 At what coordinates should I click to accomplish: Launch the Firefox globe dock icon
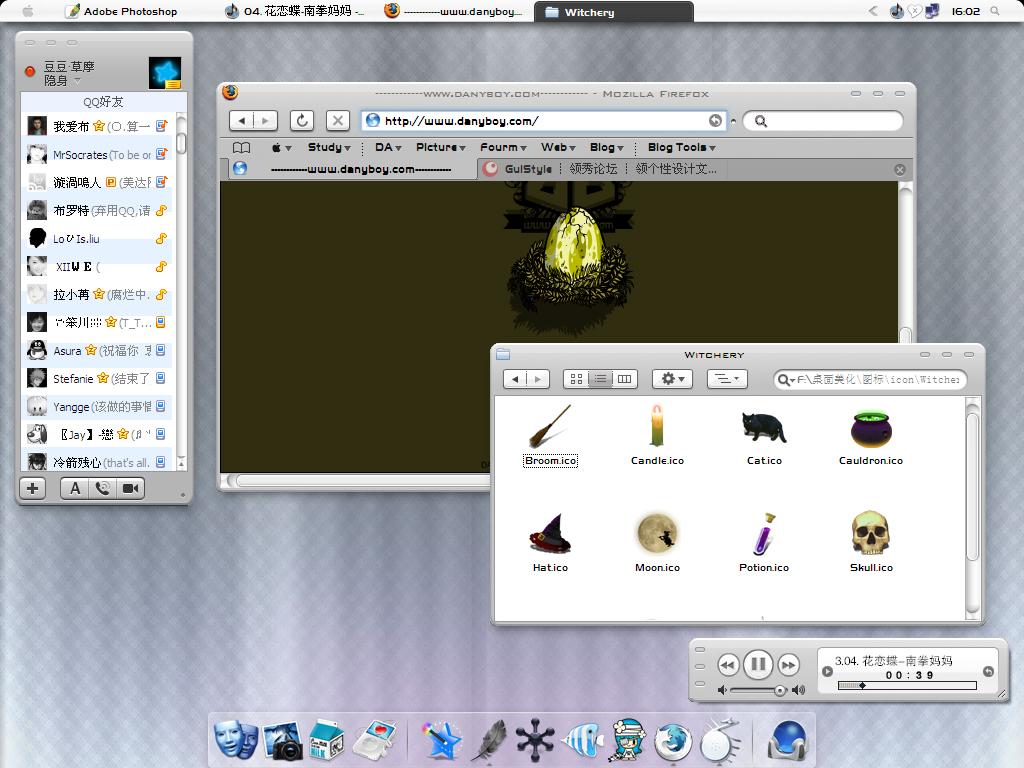673,742
